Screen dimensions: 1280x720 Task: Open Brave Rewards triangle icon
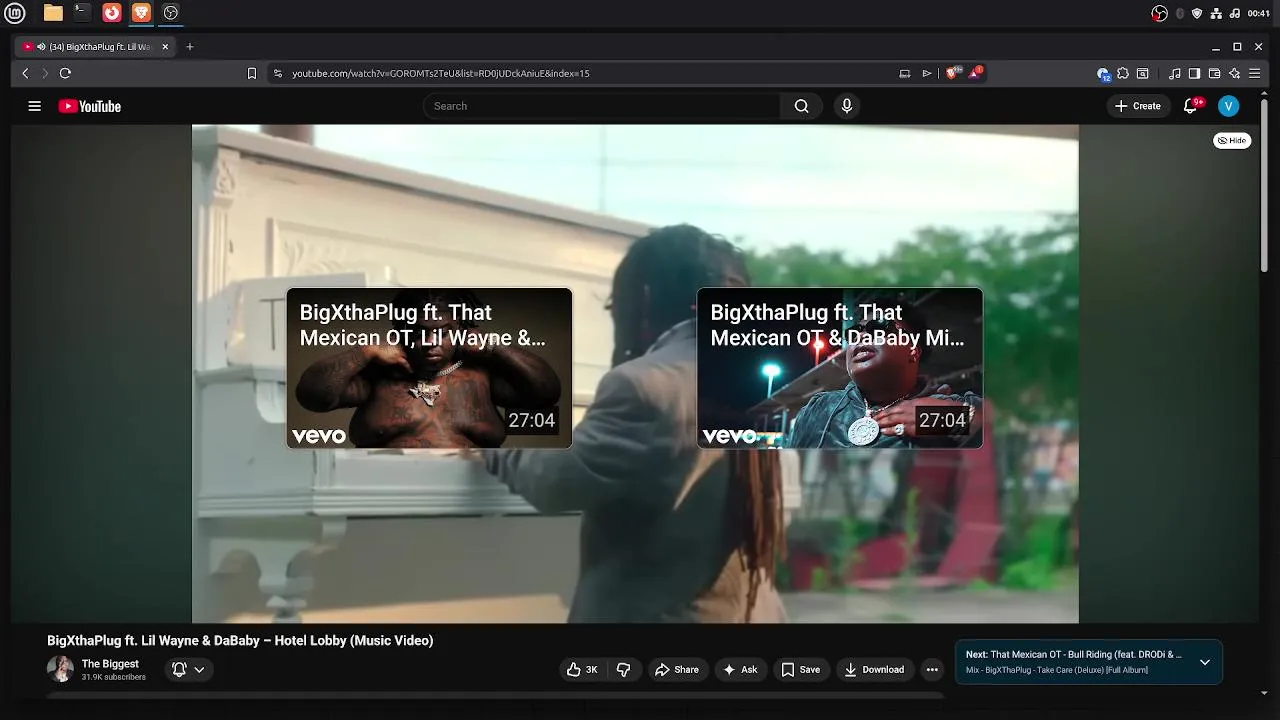tap(975, 73)
